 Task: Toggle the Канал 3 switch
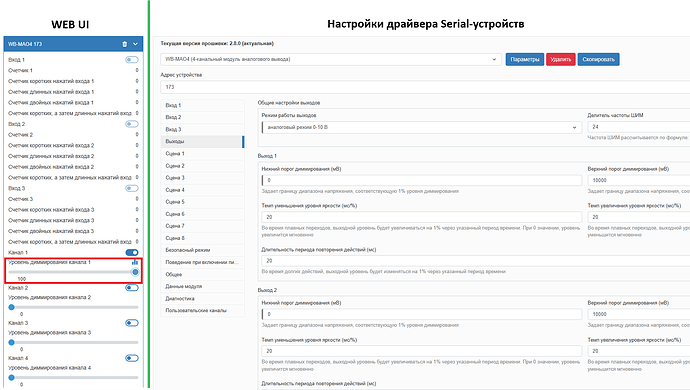[x=132, y=323]
